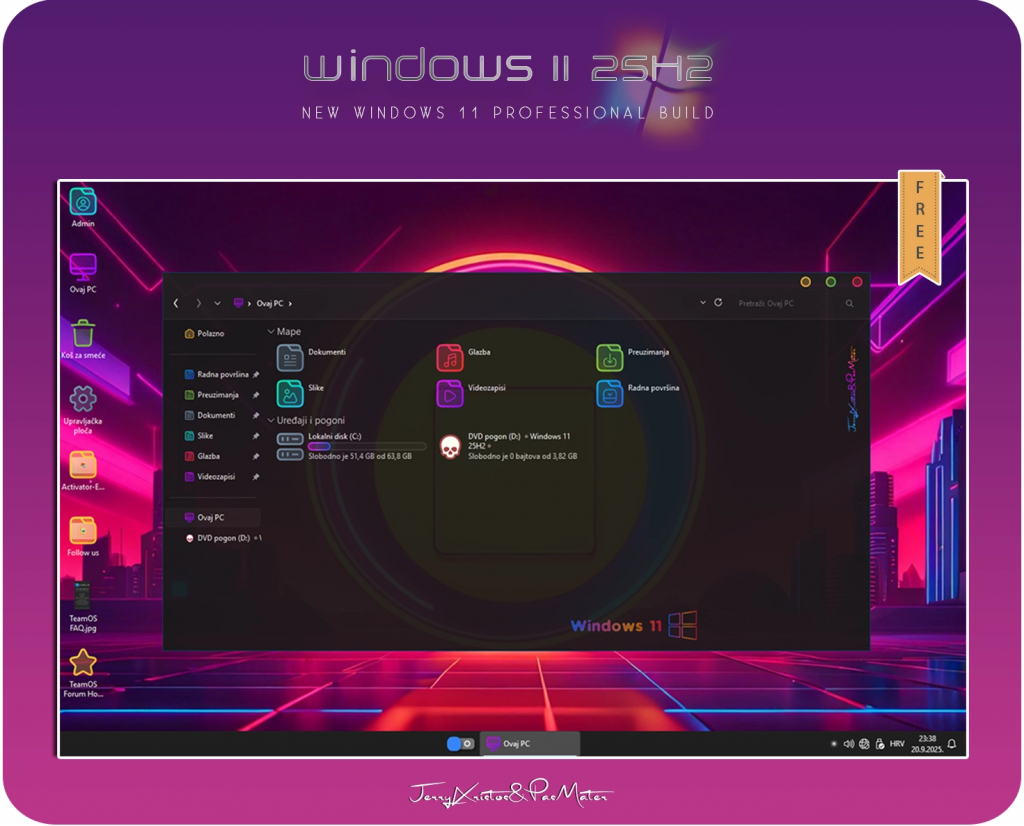
Task: Open the DVD pogon (D:) skull drive
Action: click(450, 446)
